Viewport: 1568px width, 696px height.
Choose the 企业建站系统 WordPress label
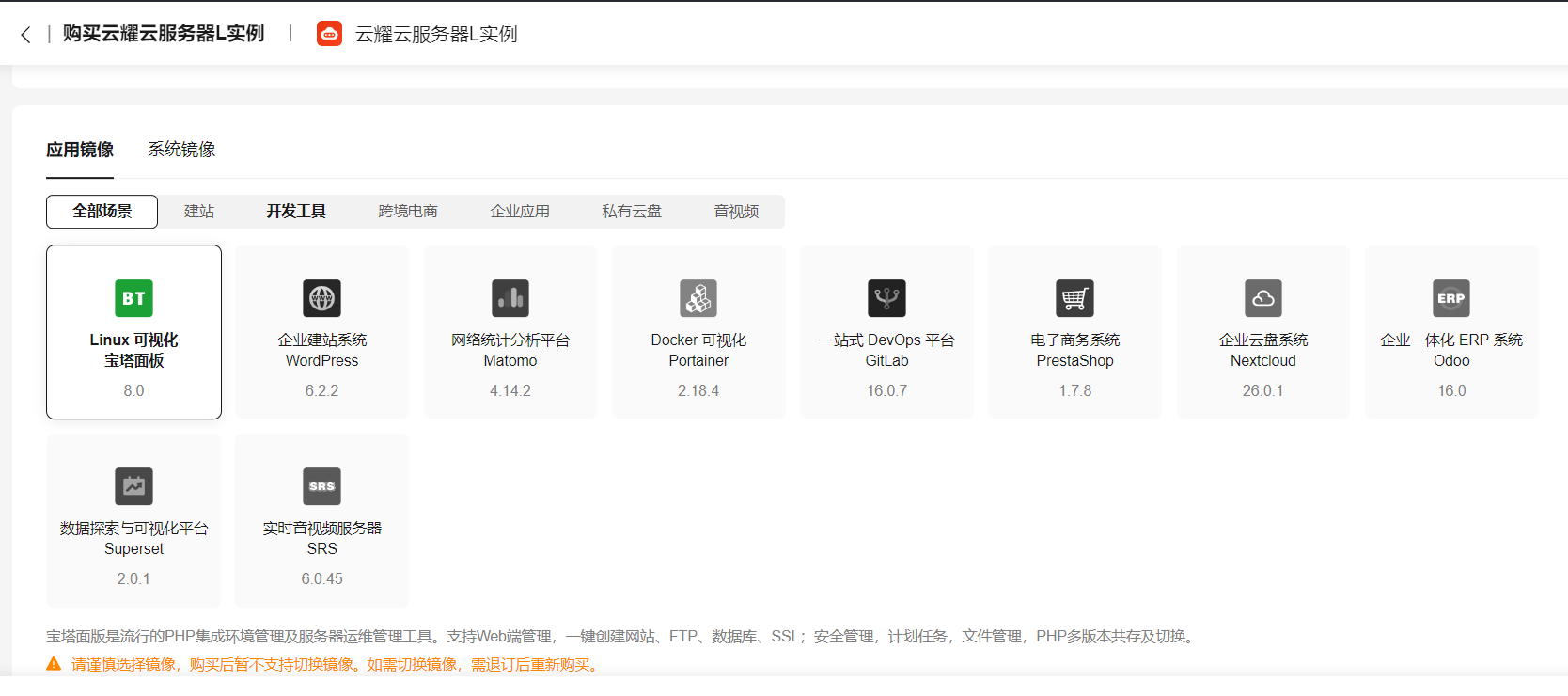pos(321,350)
